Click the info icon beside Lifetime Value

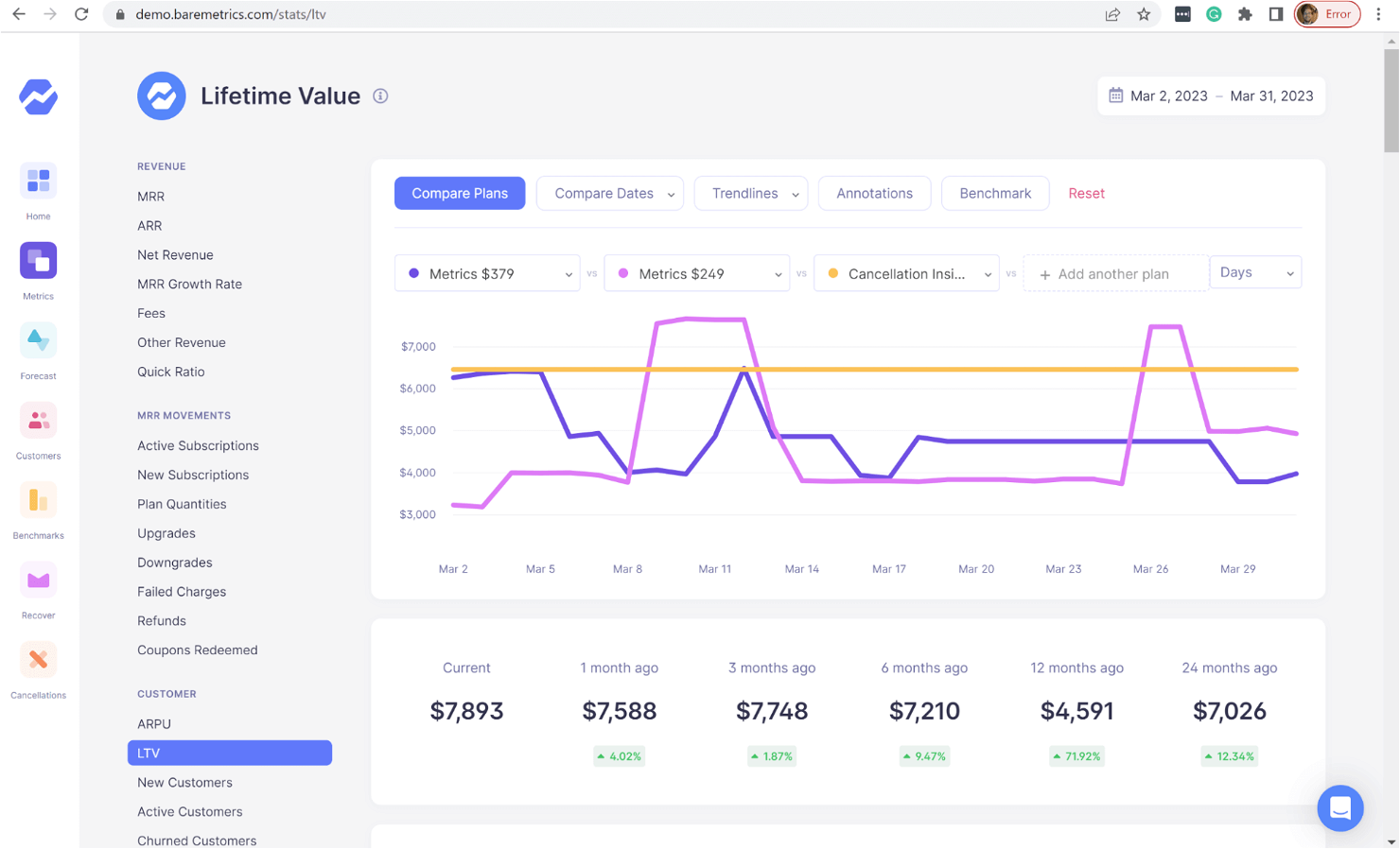(x=380, y=95)
